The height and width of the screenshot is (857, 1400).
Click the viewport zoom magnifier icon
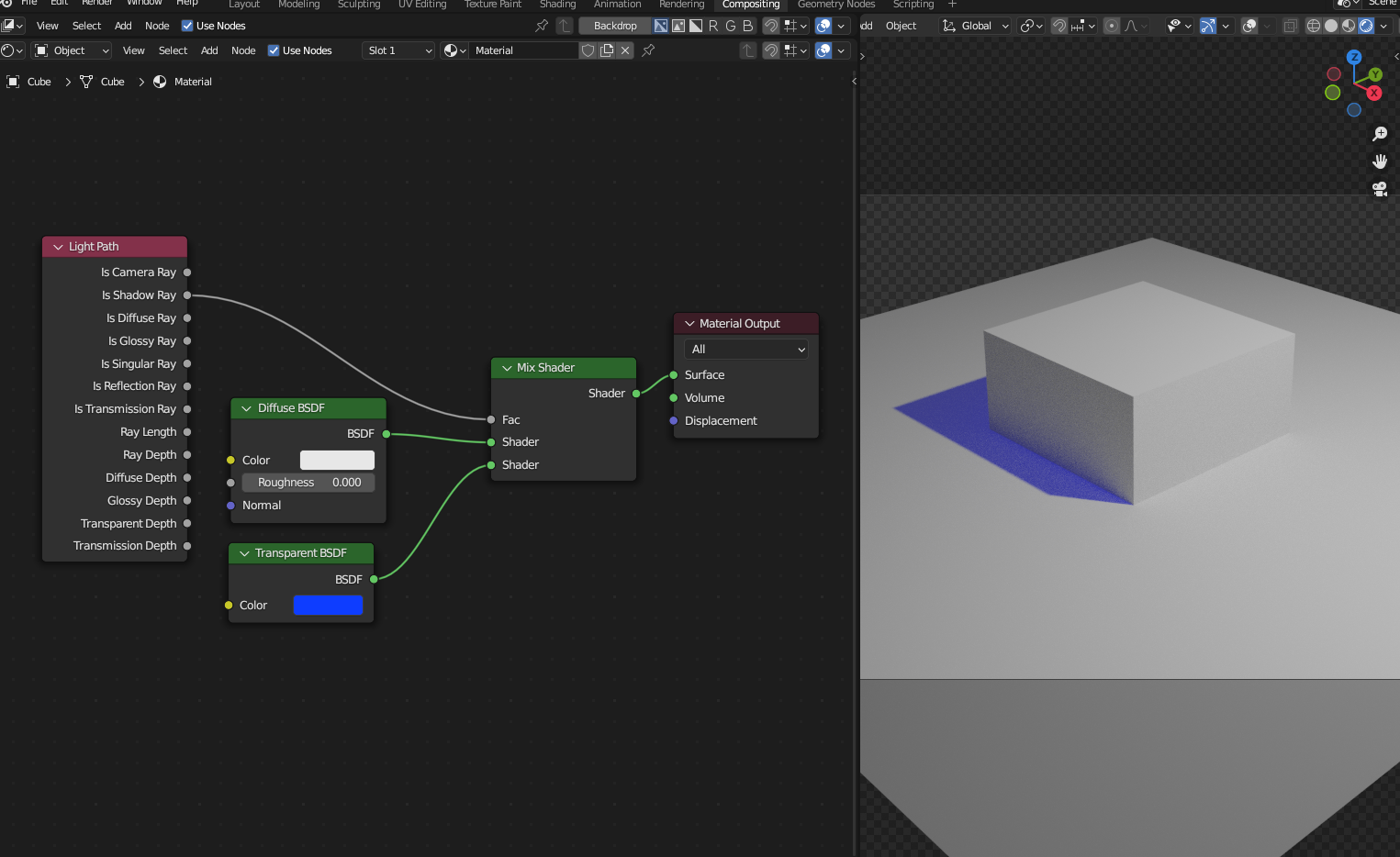point(1380,134)
